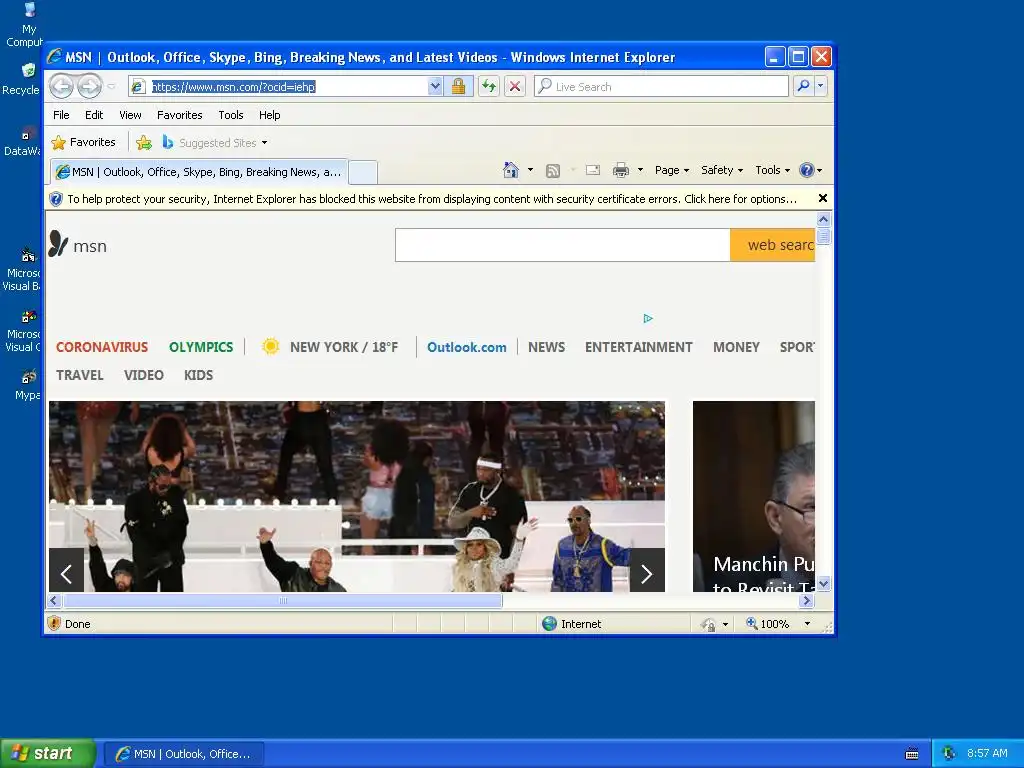Open the Tools menu in menu bar
This screenshot has height=768, width=1024.
coord(231,115)
